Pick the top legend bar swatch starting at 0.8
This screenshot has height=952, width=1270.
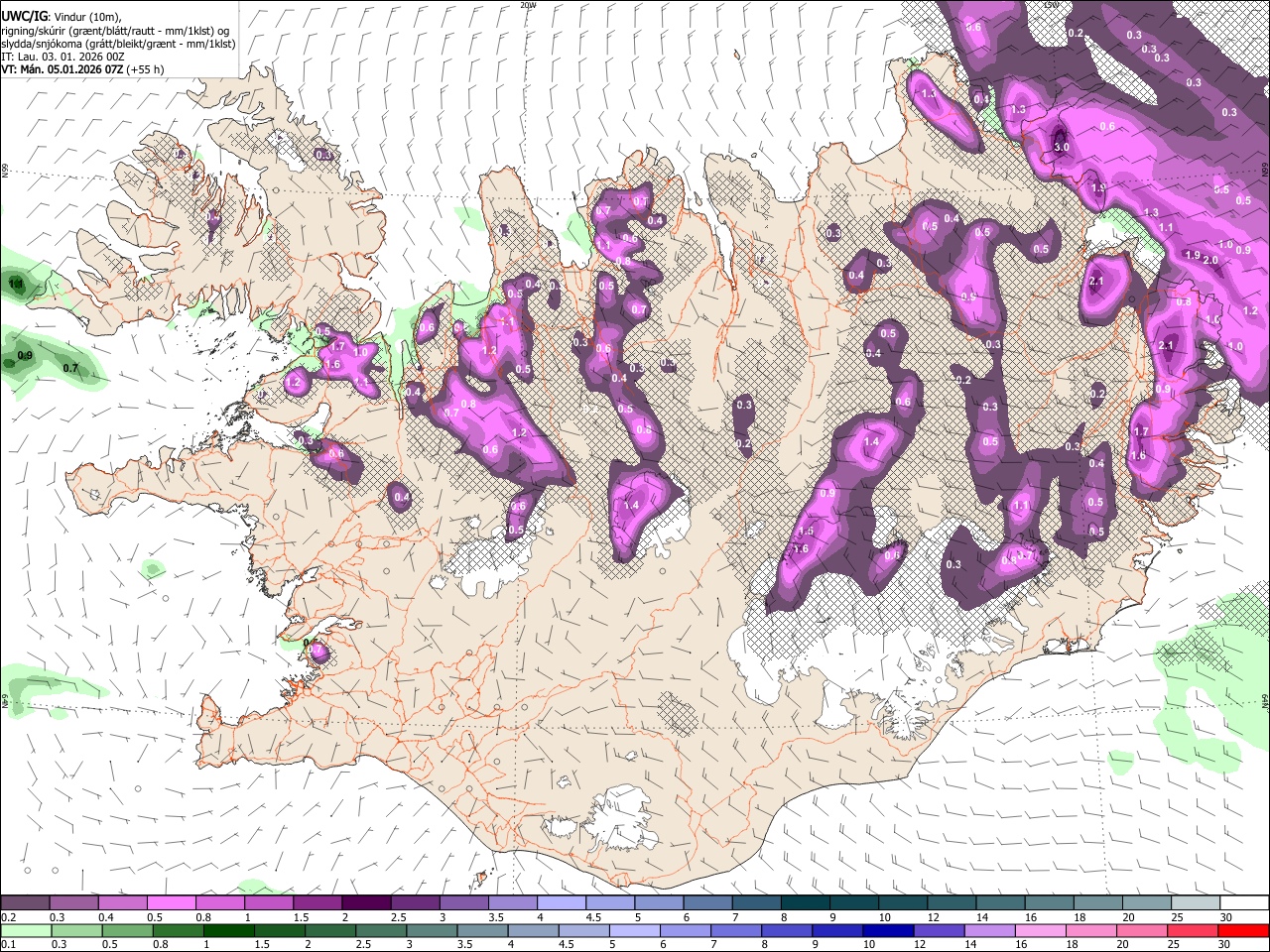pos(219,903)
